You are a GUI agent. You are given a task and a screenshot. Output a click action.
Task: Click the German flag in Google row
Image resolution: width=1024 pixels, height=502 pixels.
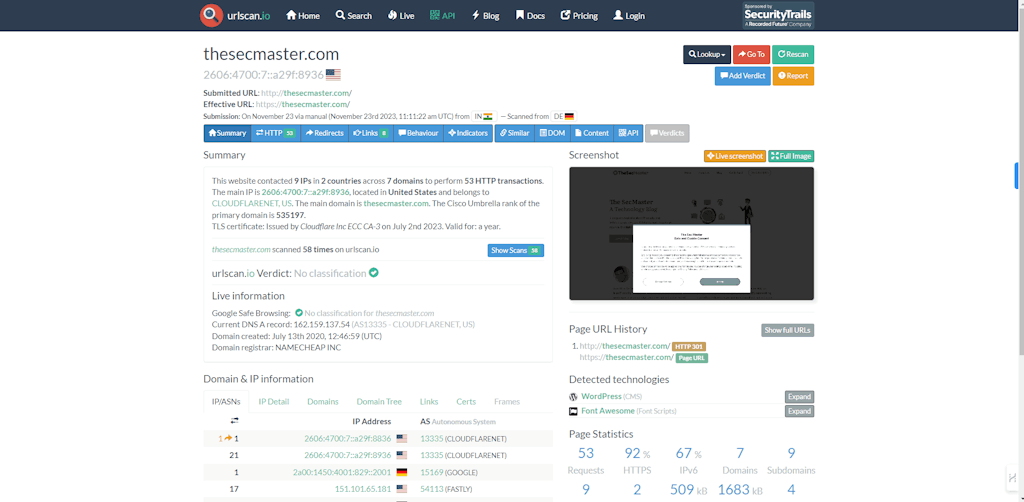[402, 472]
